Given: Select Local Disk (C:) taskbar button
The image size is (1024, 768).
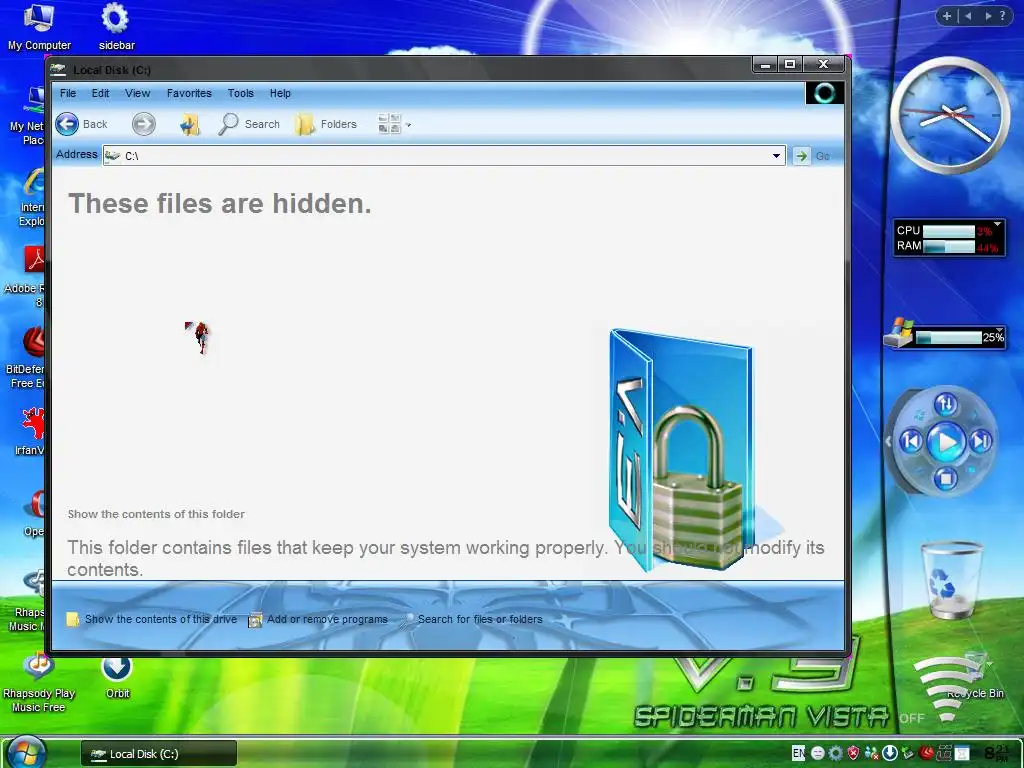Looking at the screenshot, I should (159, 754).
